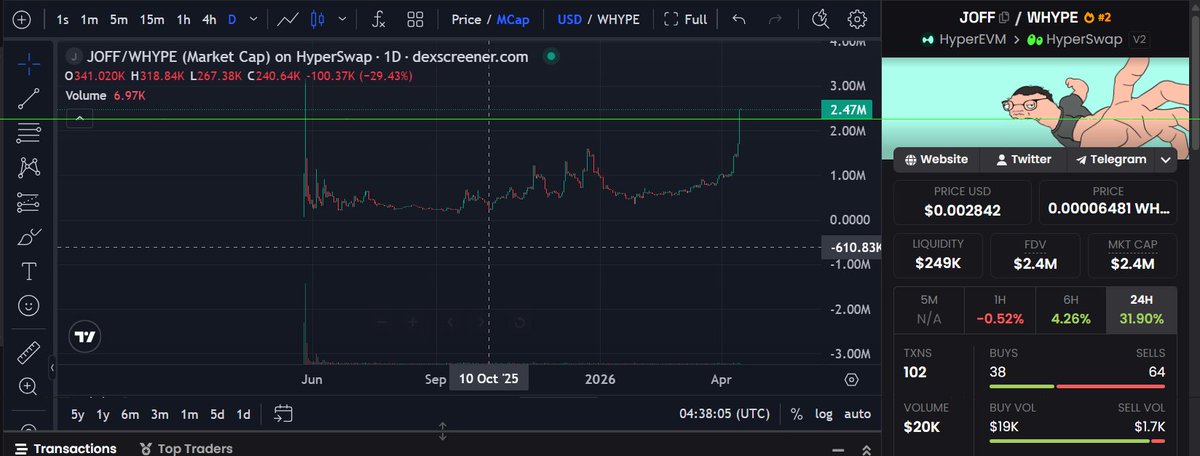Select the text annotation tool
Image resolution: width=1200 pixels, height=456 pixels.
[x=29, y=271]
